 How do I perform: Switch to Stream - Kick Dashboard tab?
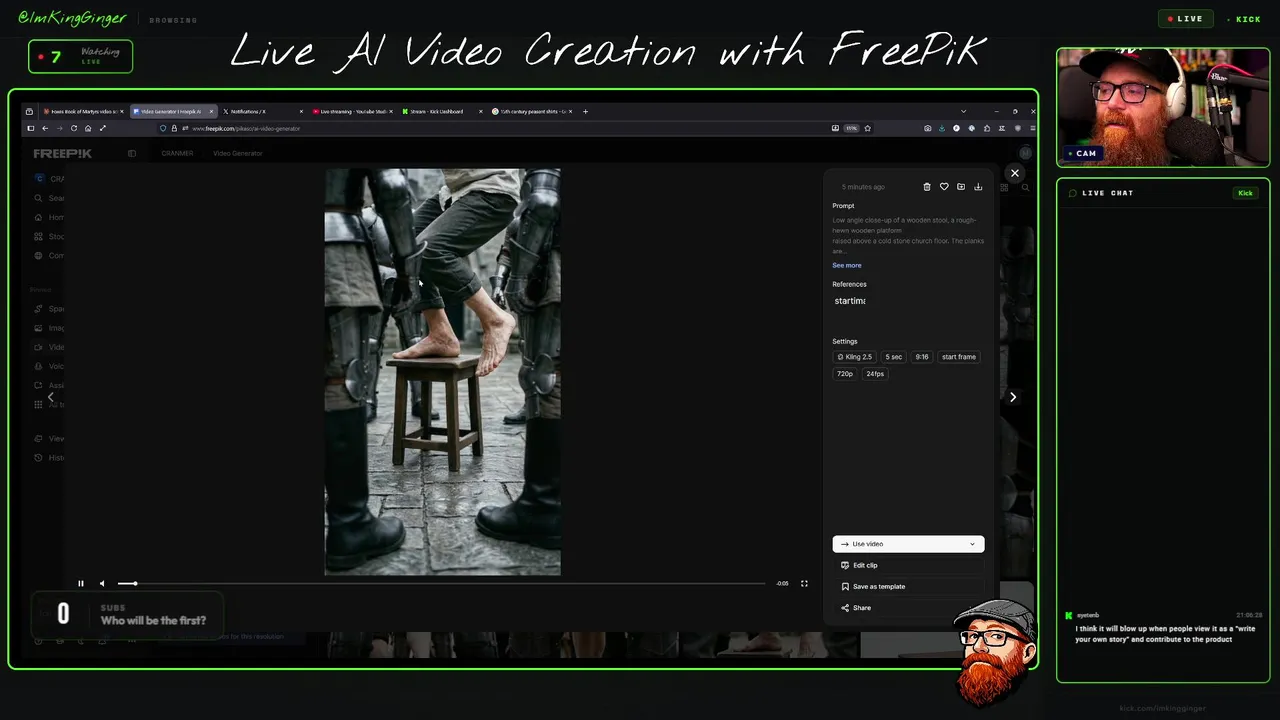pos(442,111)
